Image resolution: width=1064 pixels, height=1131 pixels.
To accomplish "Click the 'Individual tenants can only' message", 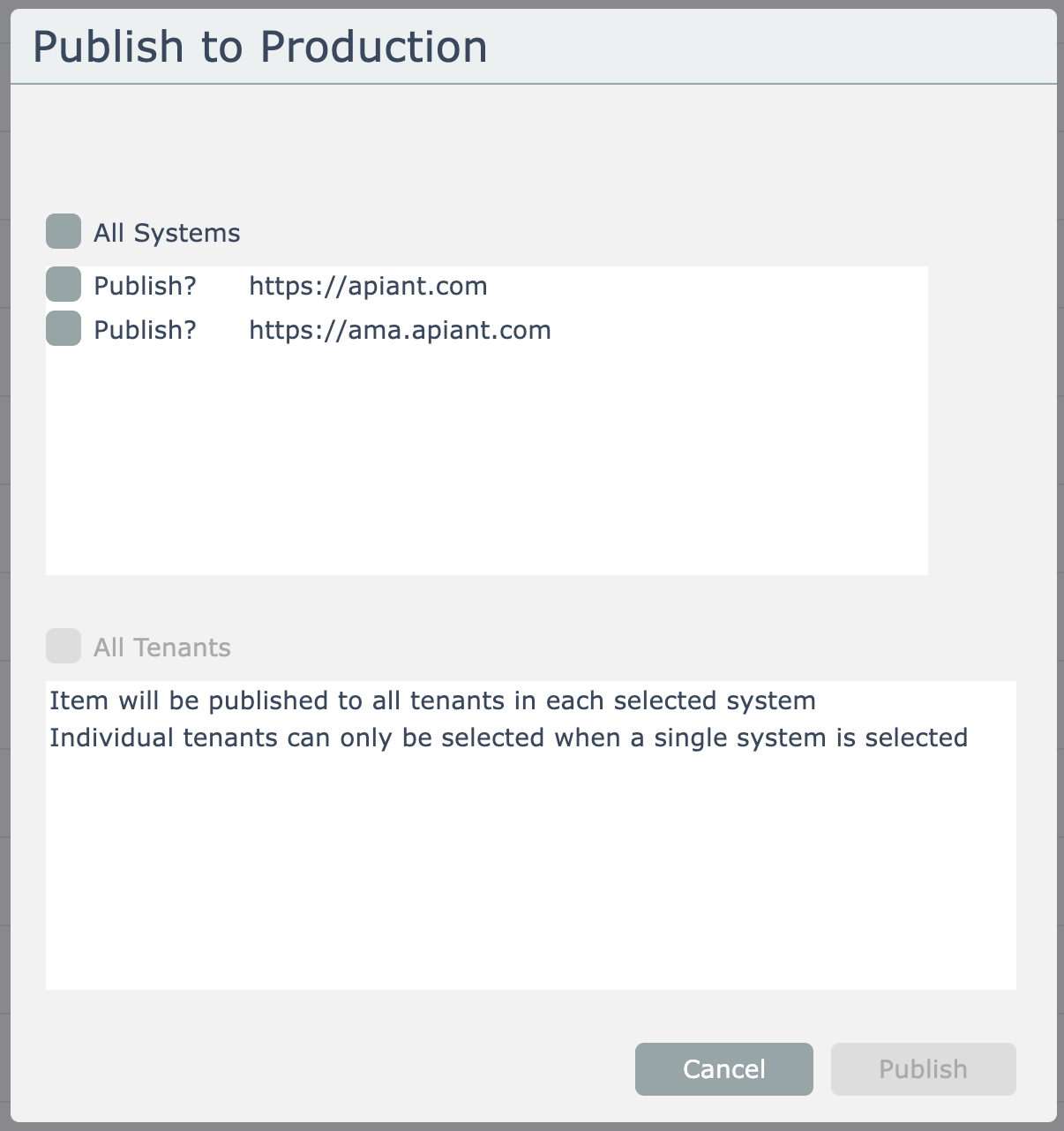I will (508, 738).
